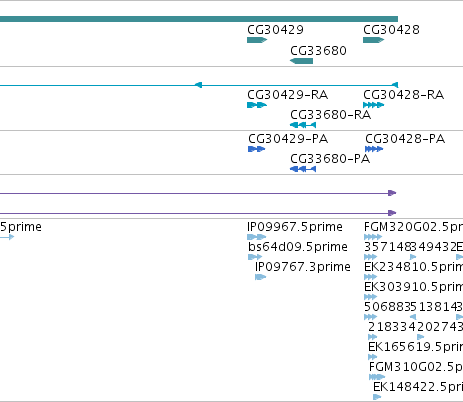Select CG33680-PA protein glyph
This screenshot has height=402, width=463.
(303, 169)
